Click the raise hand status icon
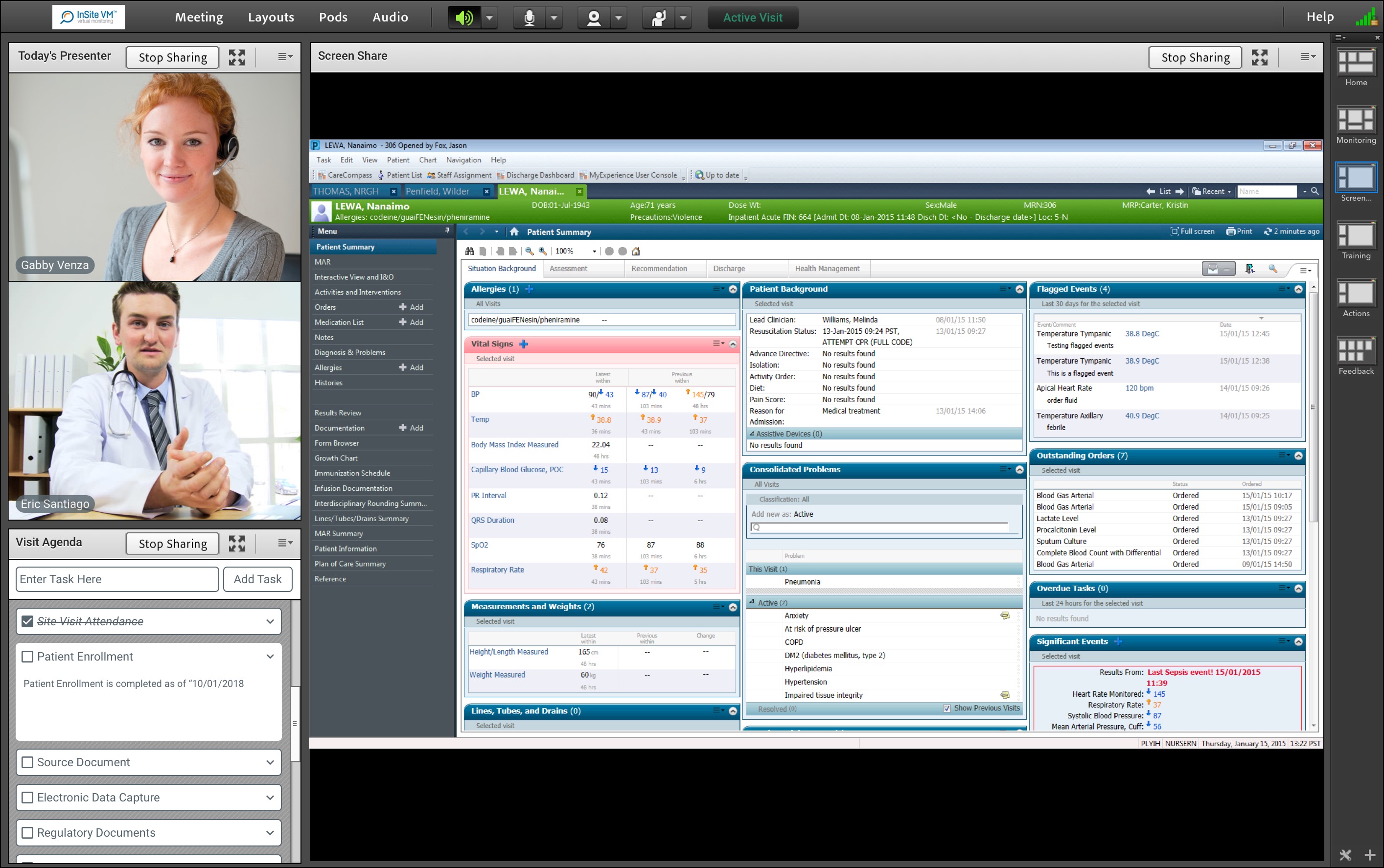The image size is (1384, 868). coord(658,18)
